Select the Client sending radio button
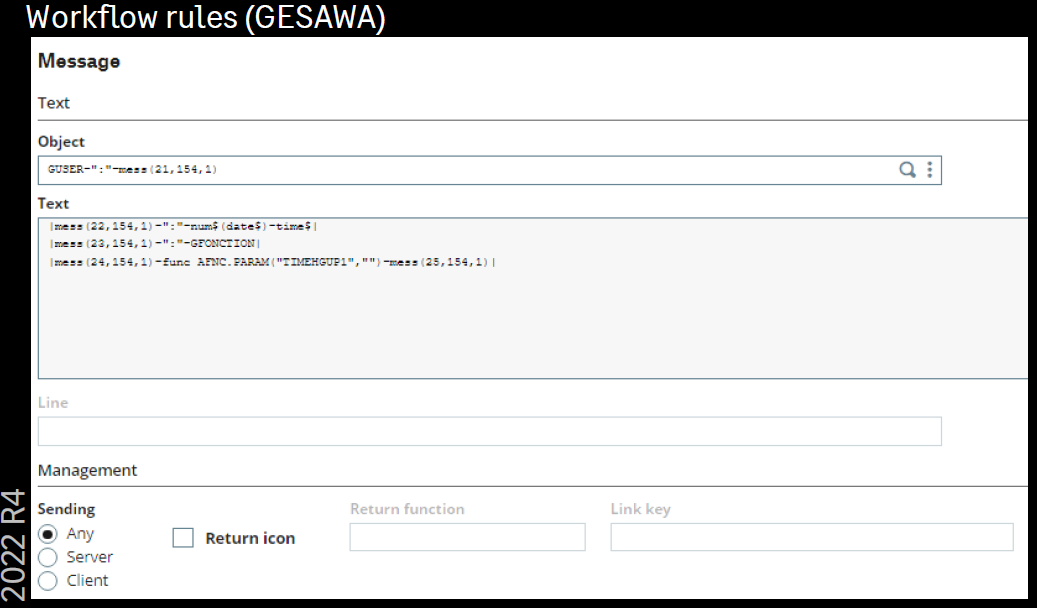This screenshot has height=608, width=1037. 47,580
